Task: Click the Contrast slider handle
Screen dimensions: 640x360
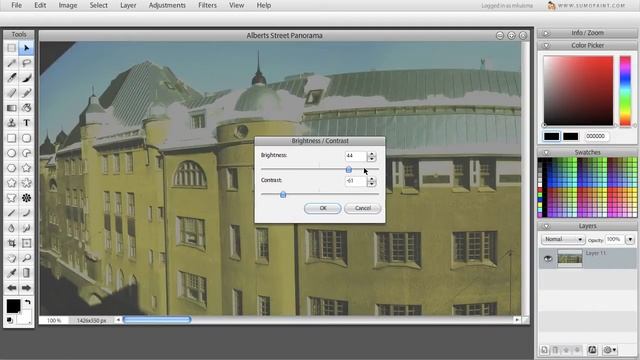Action: 283,194
